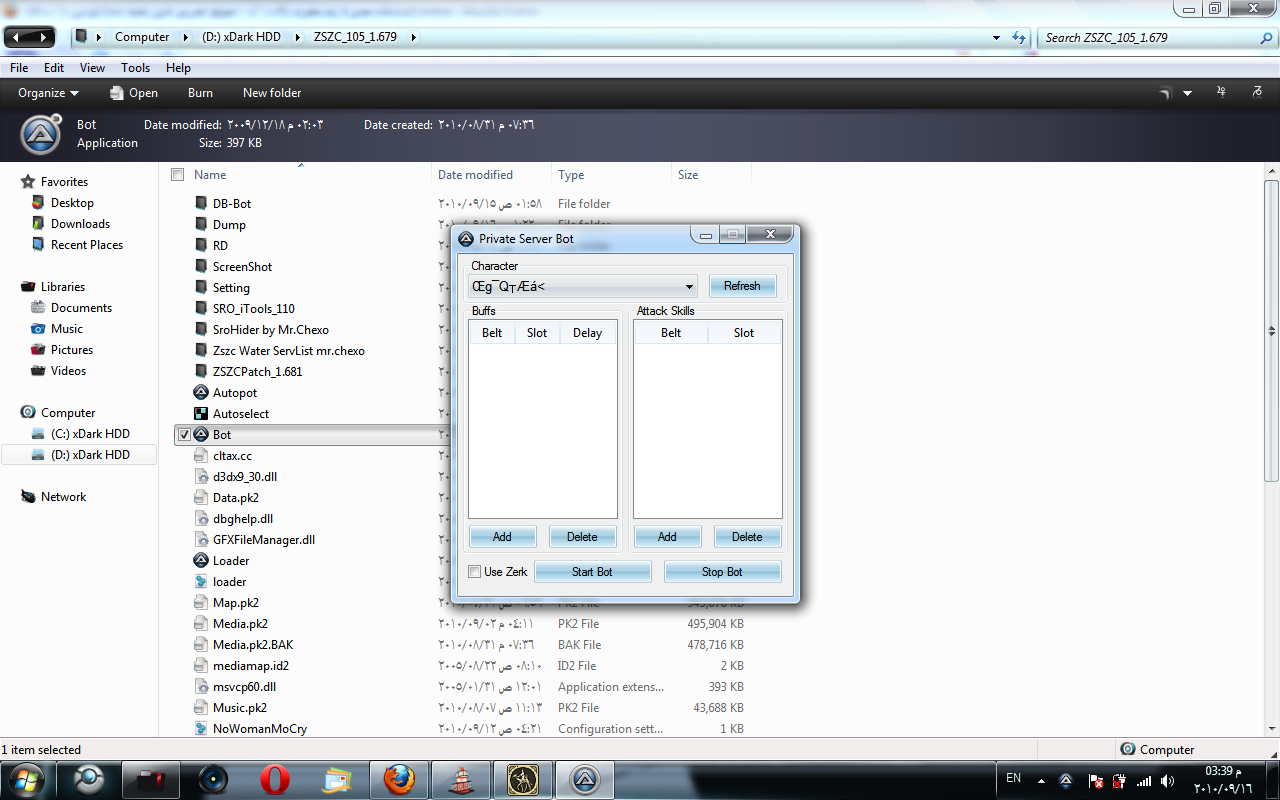
Task: Open the Burn toolbar command
Action: pos(200,93)
